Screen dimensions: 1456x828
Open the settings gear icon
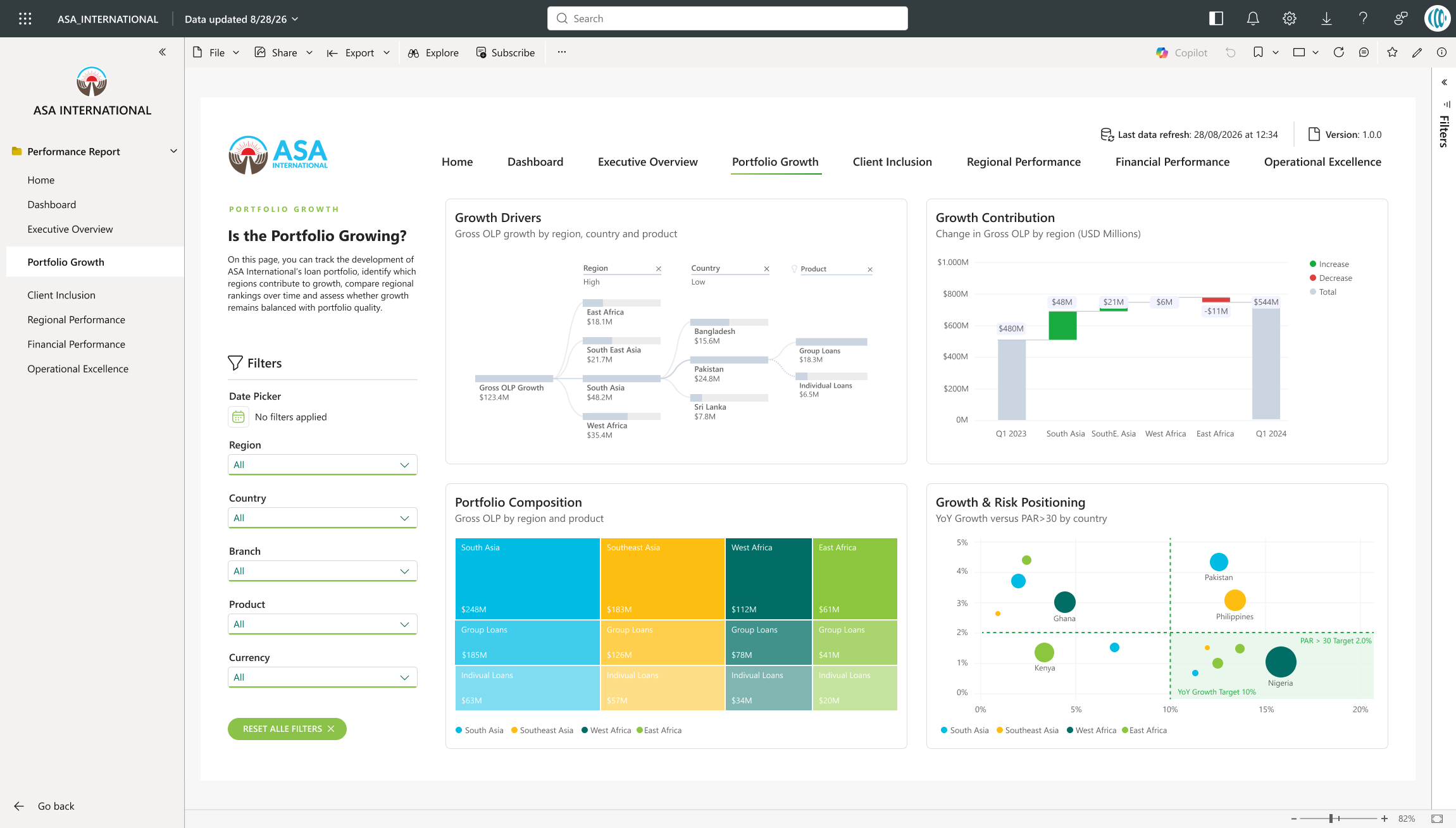1290,19
